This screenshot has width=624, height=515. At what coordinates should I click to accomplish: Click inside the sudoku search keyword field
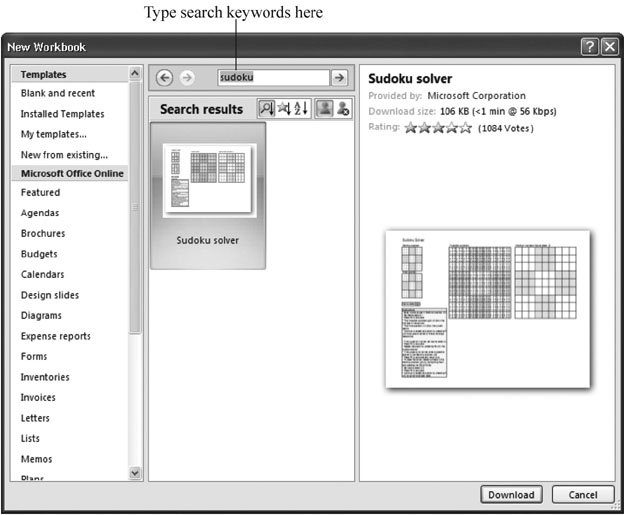pyautogui.click(x=270, y=78)
